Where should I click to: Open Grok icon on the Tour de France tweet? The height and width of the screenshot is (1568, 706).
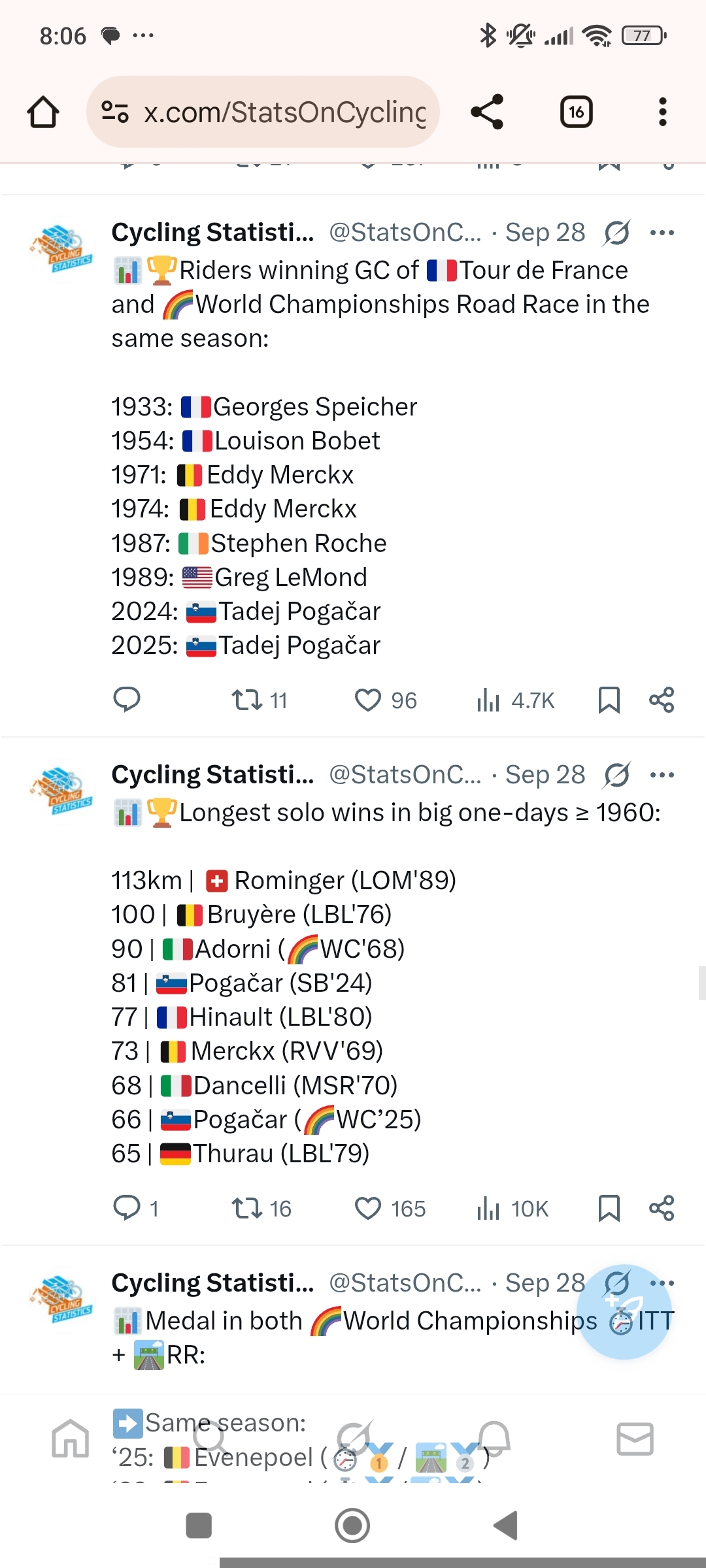coord(616,233)
